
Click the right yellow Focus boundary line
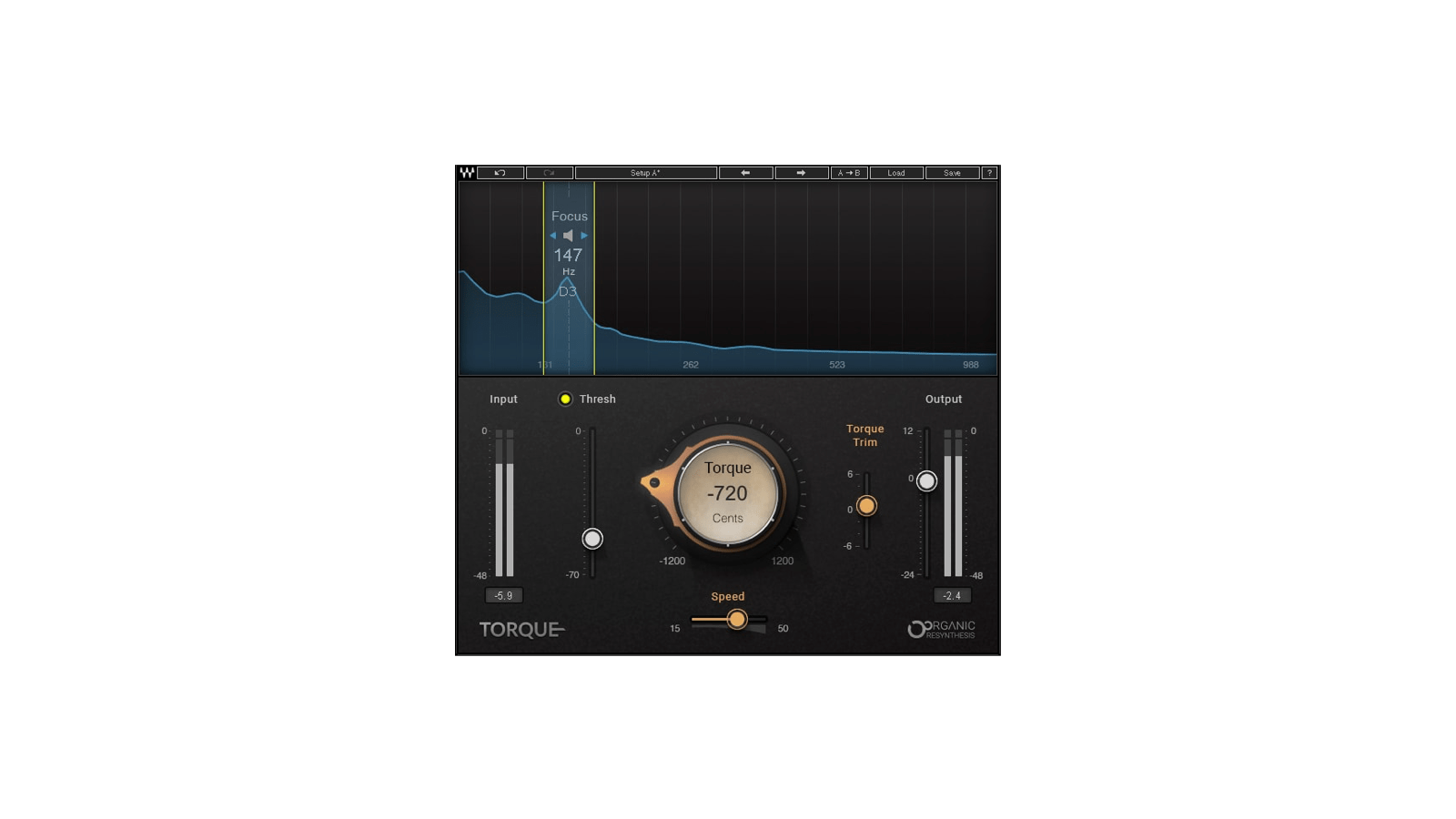(594, 278)
